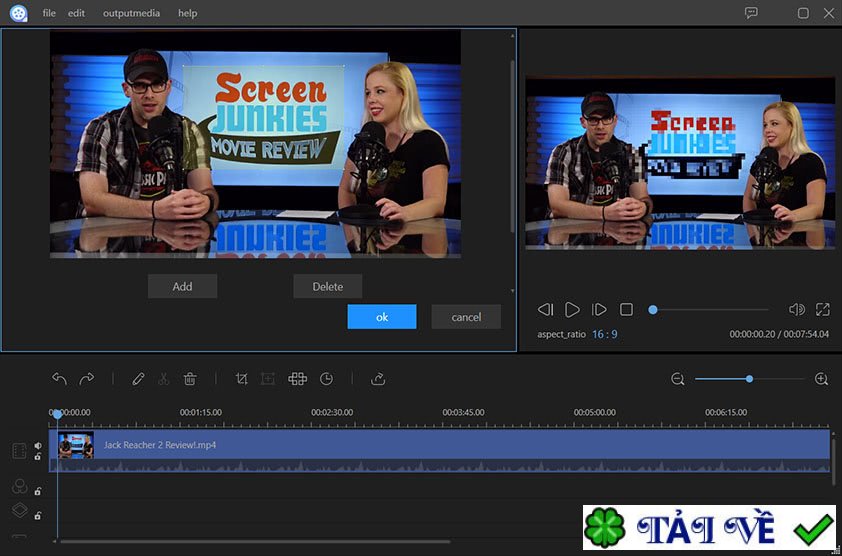842x556 pixels.
Task: Mute the video track speaker
Action: point(38,445)
